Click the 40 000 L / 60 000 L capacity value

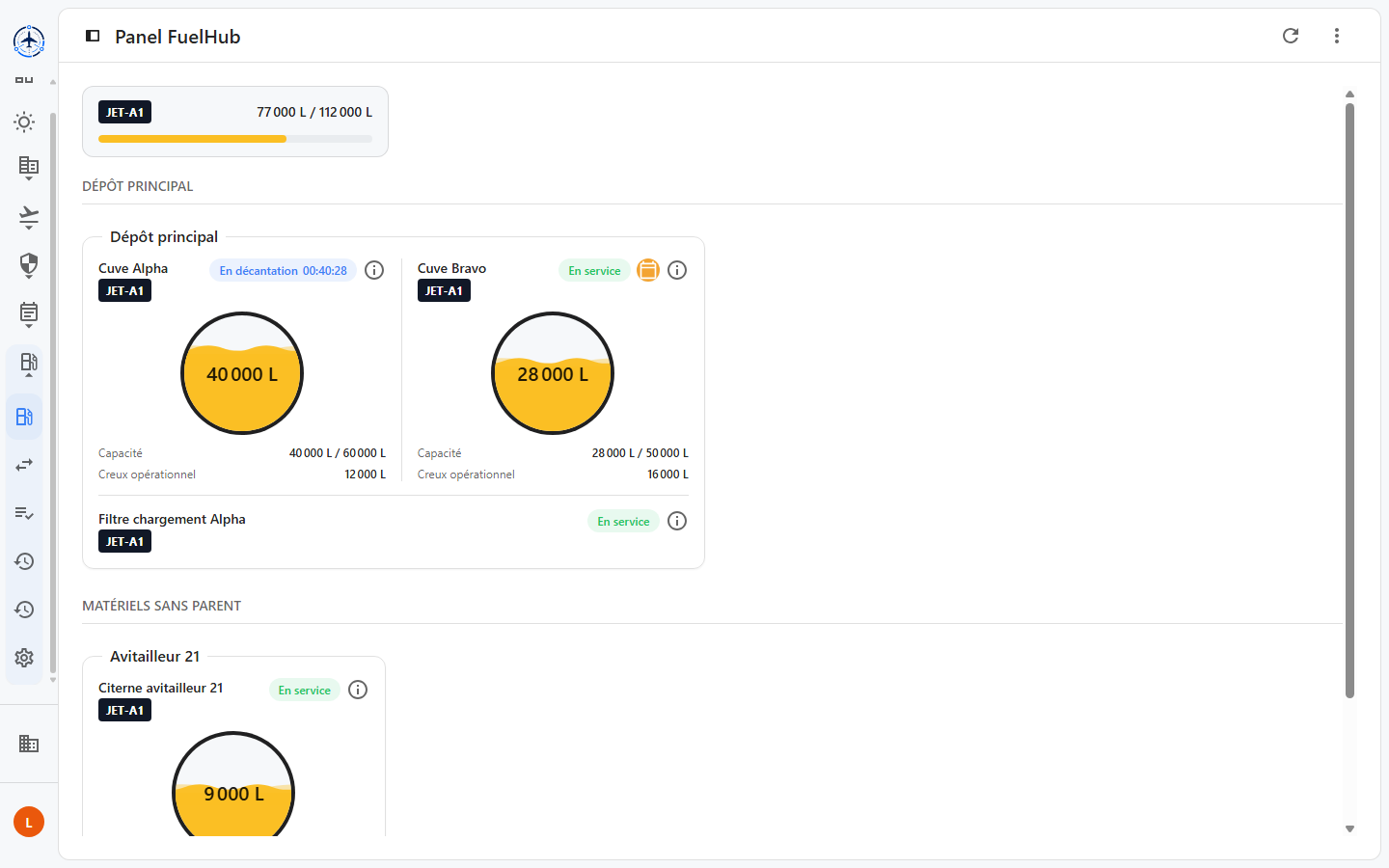click(x=338, y=453)
